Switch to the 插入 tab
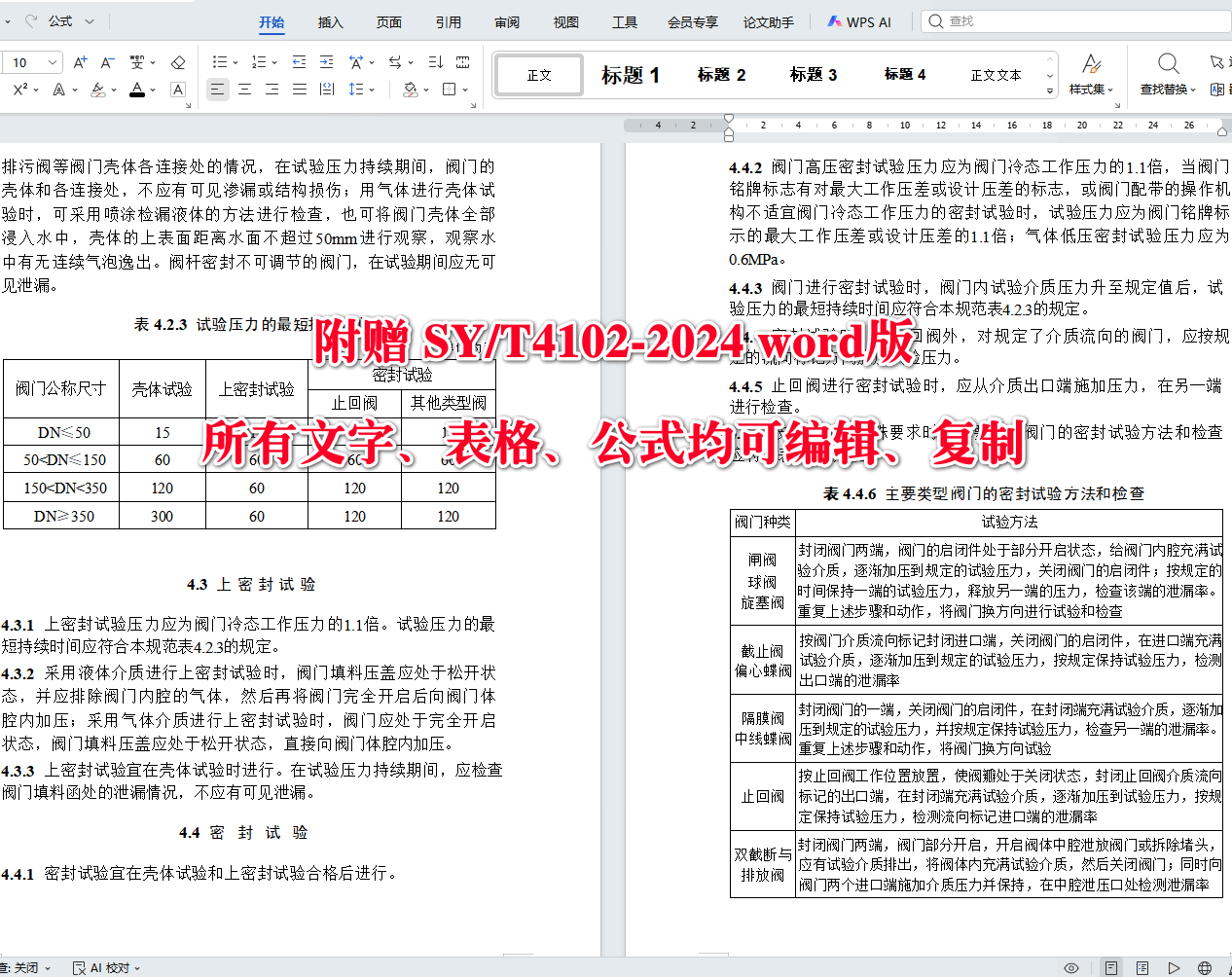Viewport: 1232px width, 977px height. pyautogui.click(x=331, y=21)
